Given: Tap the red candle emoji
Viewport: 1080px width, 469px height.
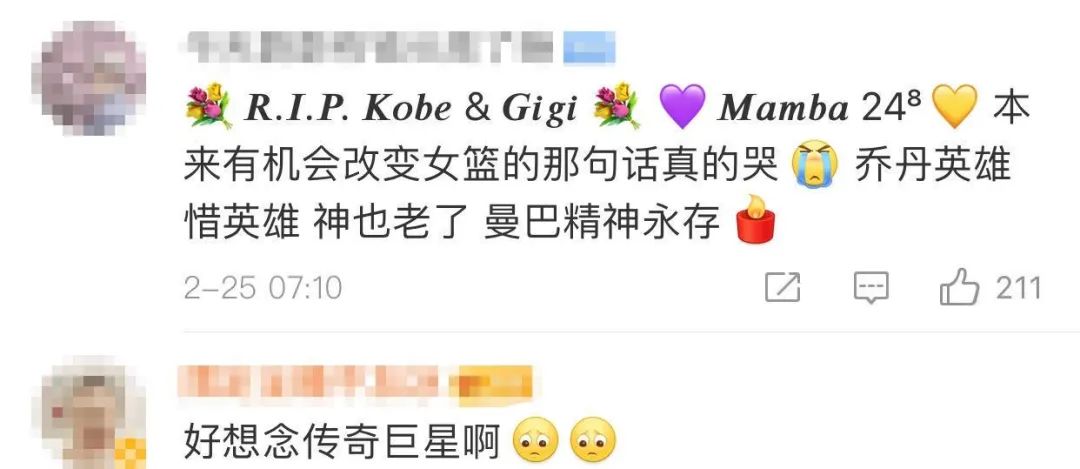Looking at the screenshot, I should click(x=755, y=218).
